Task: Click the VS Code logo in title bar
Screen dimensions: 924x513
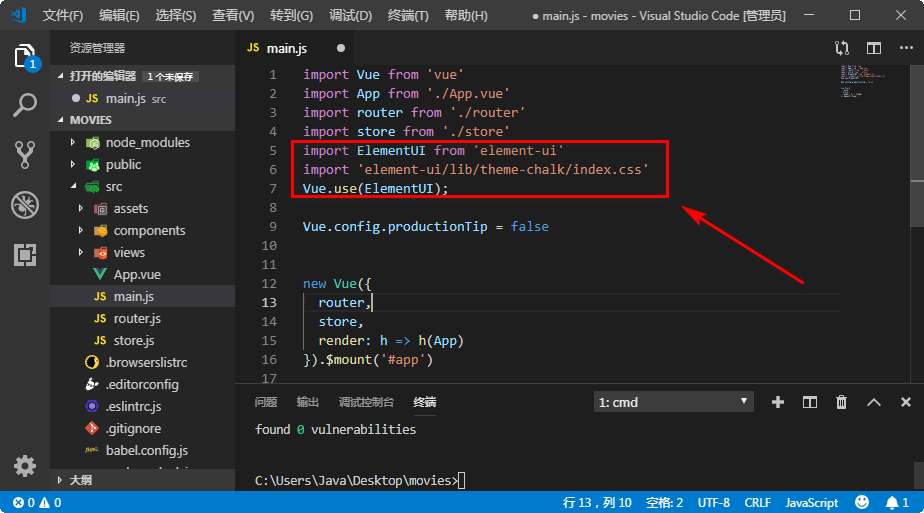Action: (19, 15)
